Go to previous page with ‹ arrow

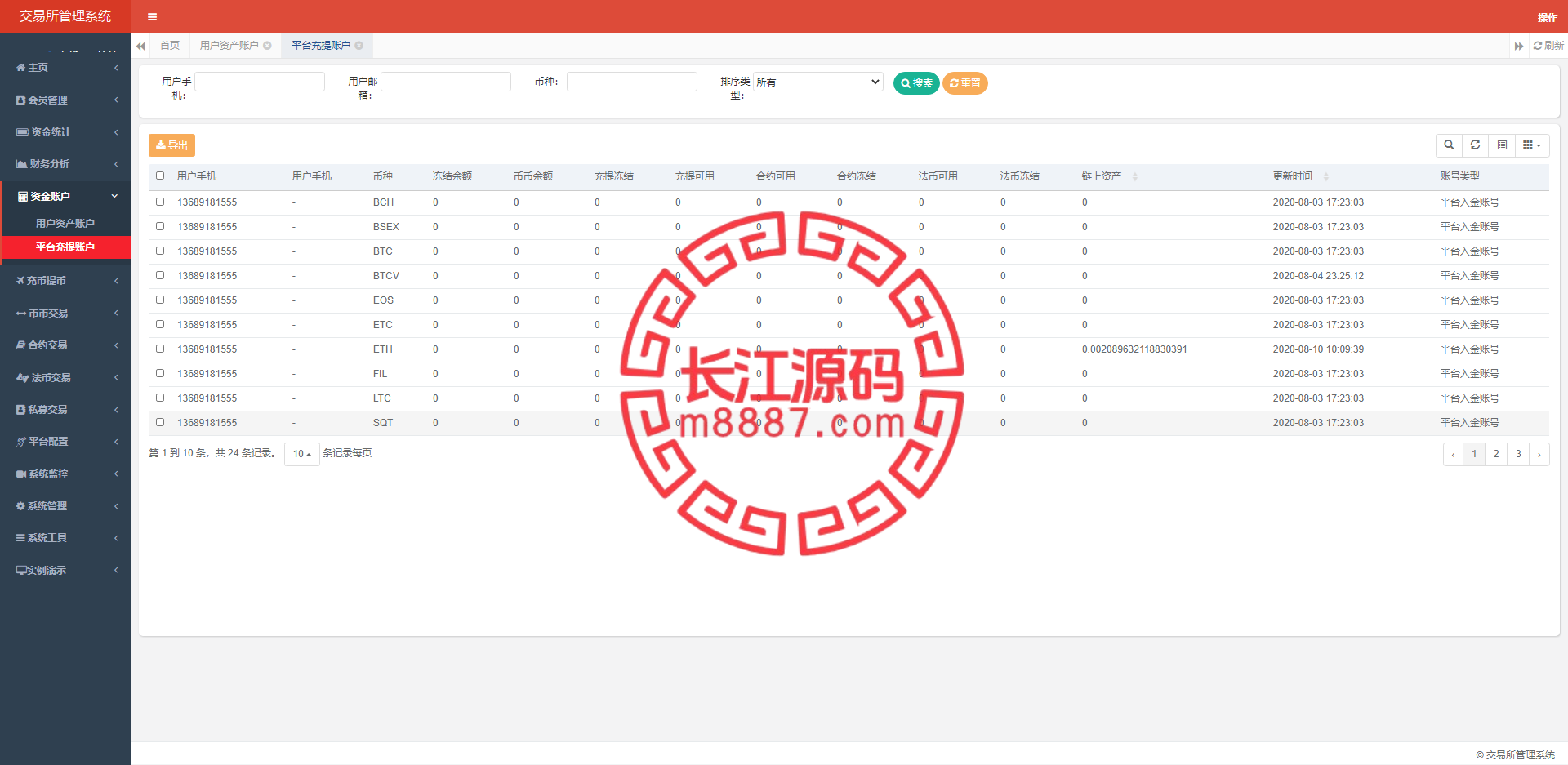[1453, 454]
